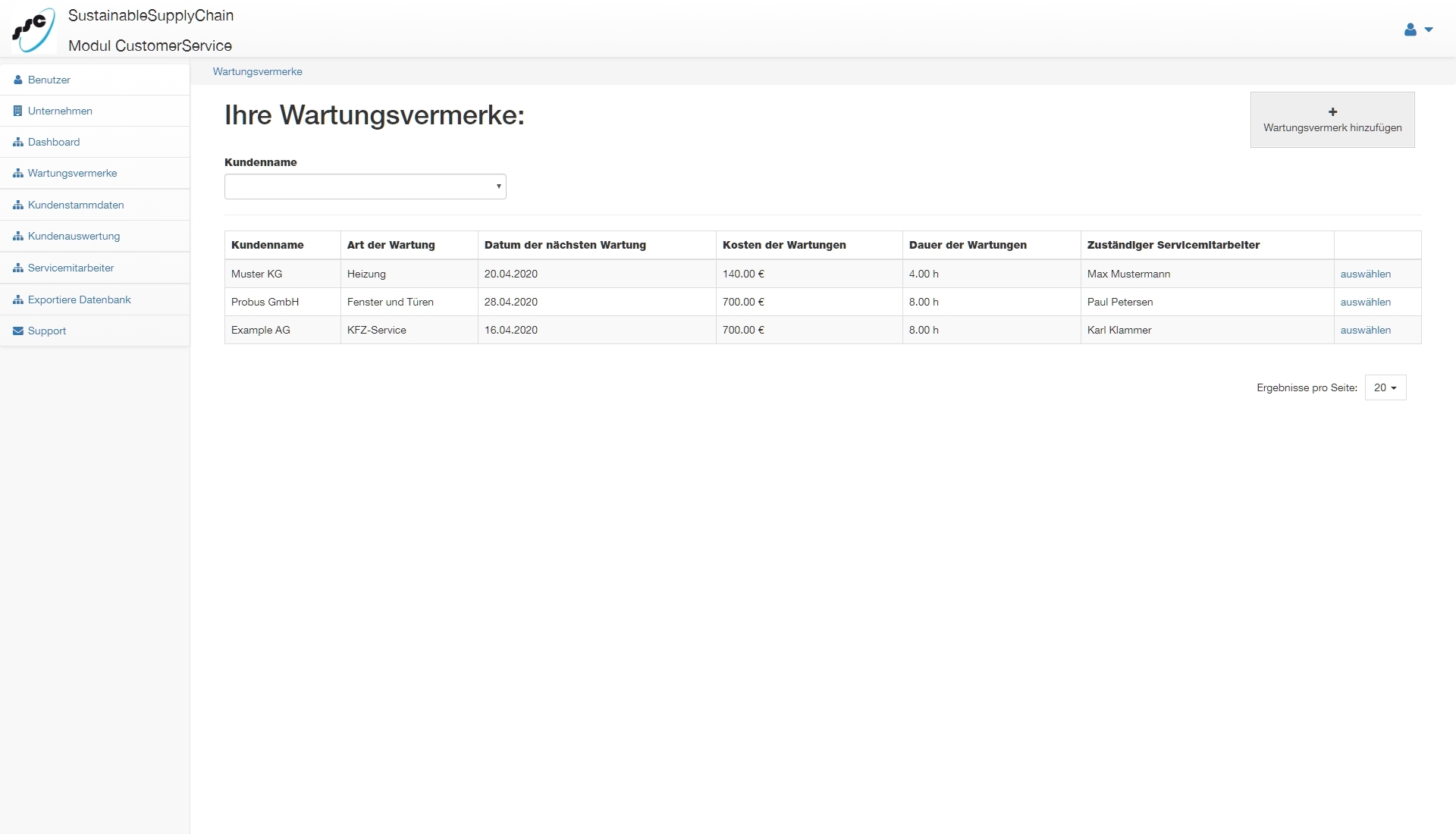Image resolution: width=1456 pixels, height=834 pixels.
Task: Go to Kundenstammdaten menu item
Action: coord(76,205)
